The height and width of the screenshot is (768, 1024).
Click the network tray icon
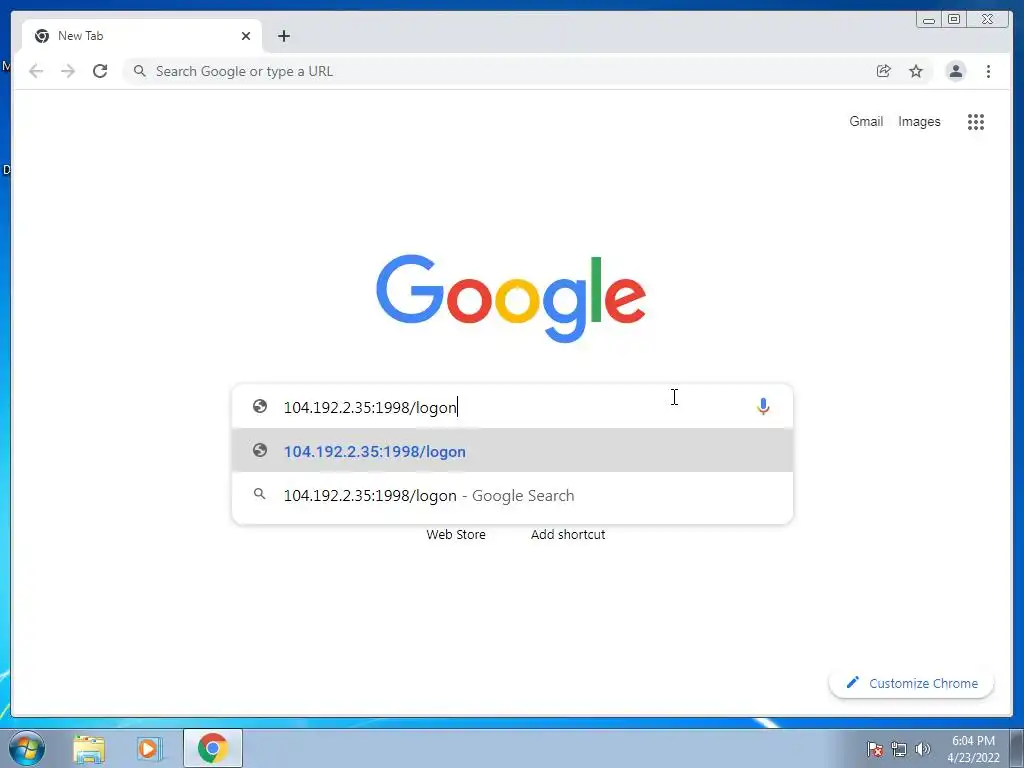899,749
